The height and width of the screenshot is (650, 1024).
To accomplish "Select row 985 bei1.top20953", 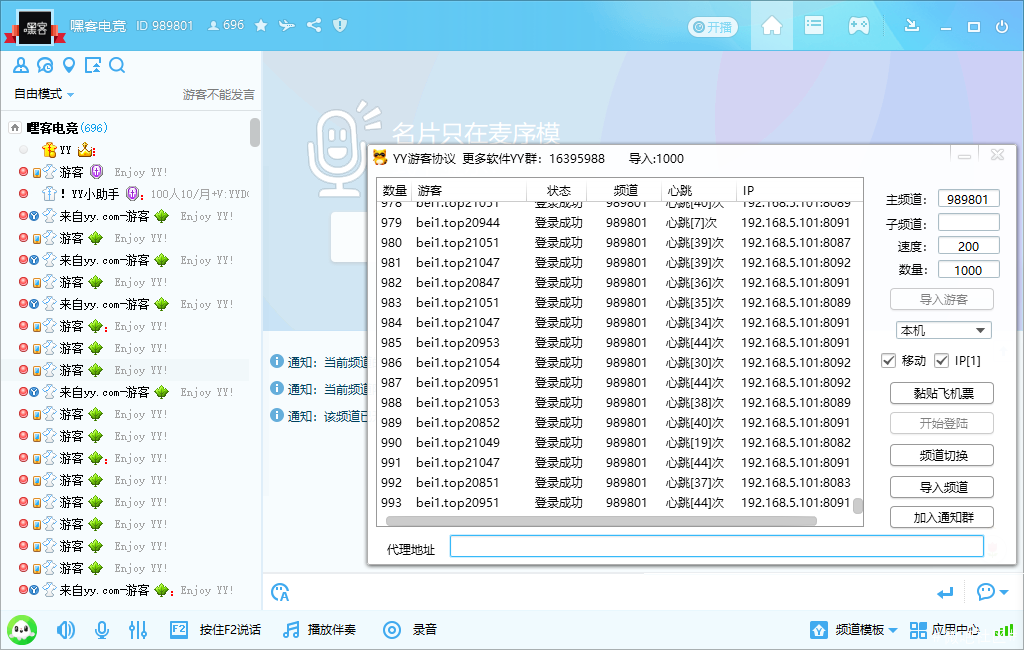I will [616, 342].
